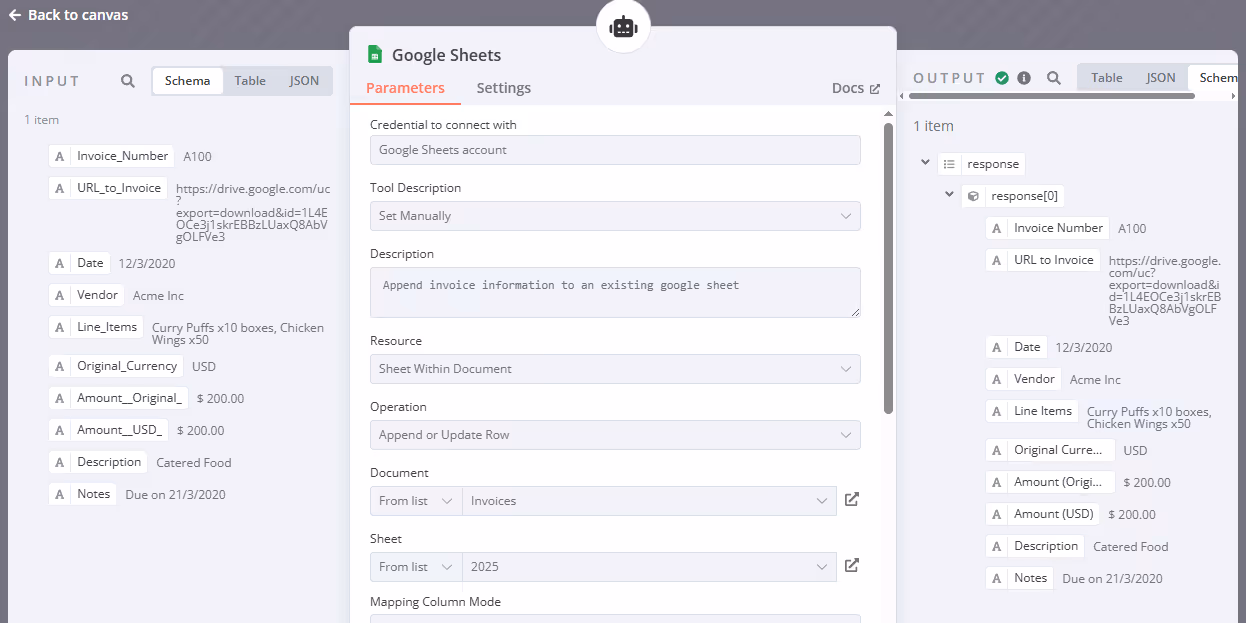Open the Docs link
The height and width of the screenshot is (623, 1246).
tap(856, 88)
